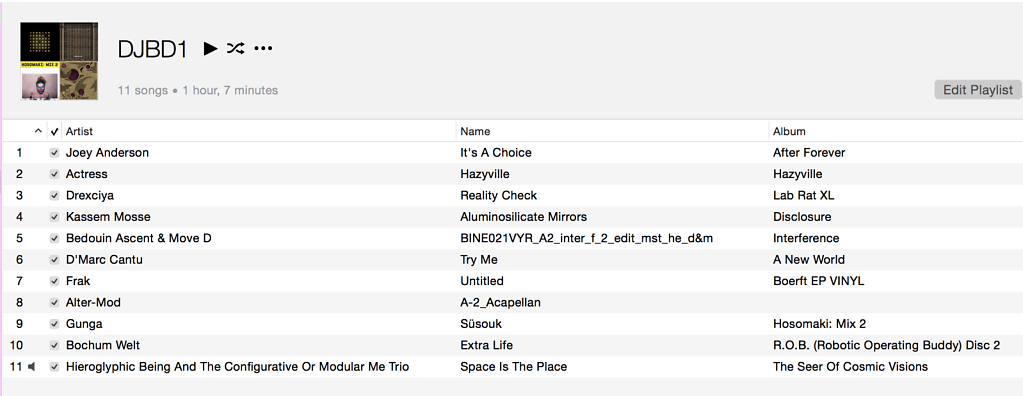Toggle the Frak track checkbox
The width and height of the screenshot is (1023, 396).
point(55,281)
